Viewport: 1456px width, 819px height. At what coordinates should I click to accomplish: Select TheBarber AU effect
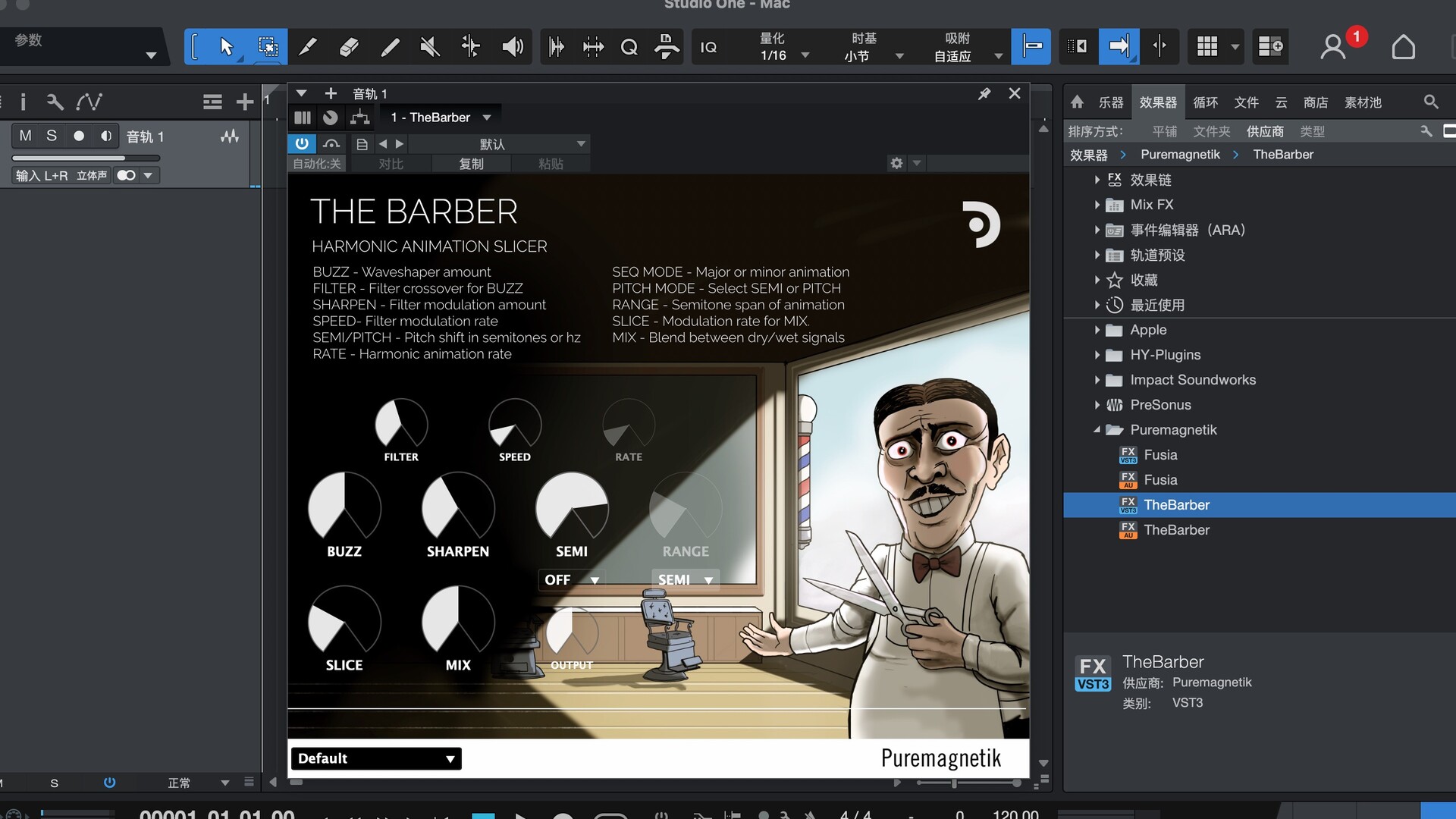pos(1176,530)
